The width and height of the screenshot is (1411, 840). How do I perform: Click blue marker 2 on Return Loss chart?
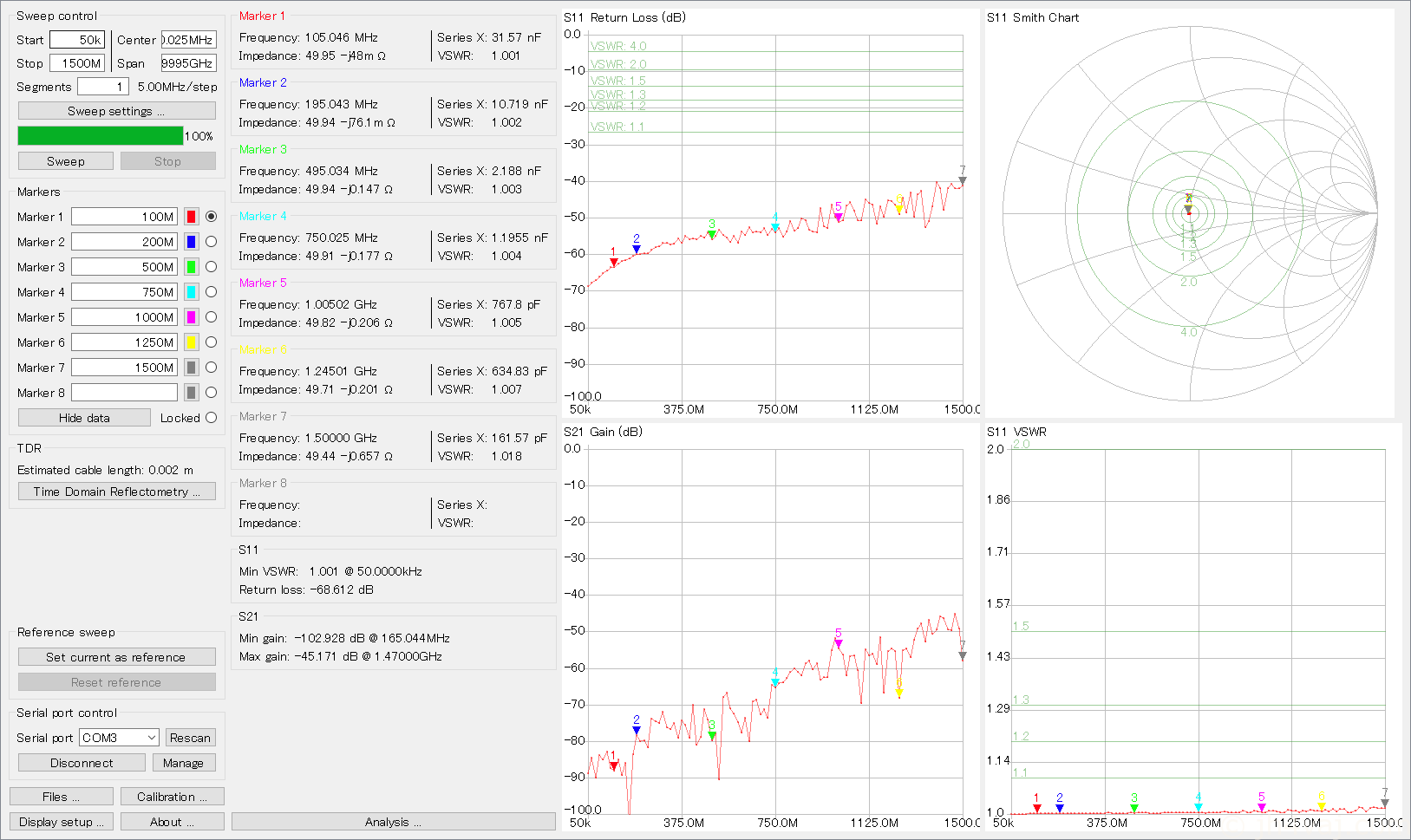(637, 249)
